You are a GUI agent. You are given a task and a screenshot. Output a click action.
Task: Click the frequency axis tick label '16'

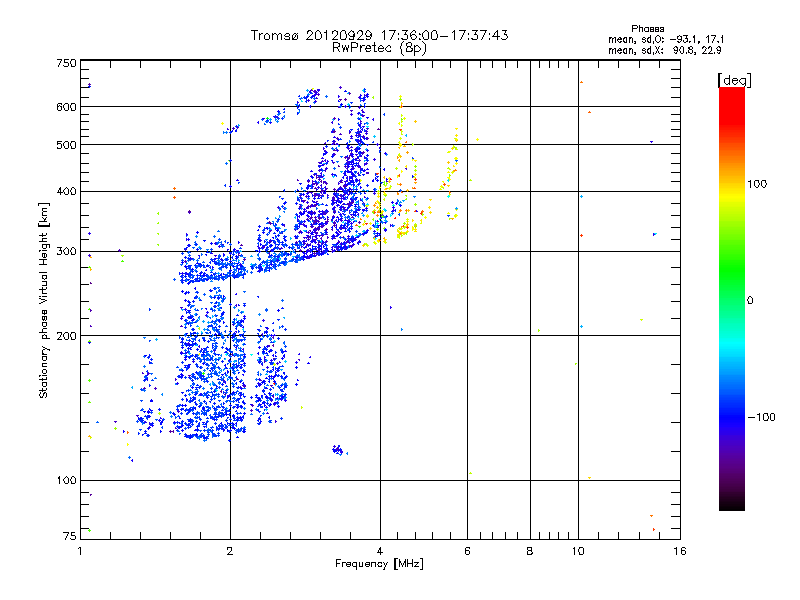click(x=680, y=551)
